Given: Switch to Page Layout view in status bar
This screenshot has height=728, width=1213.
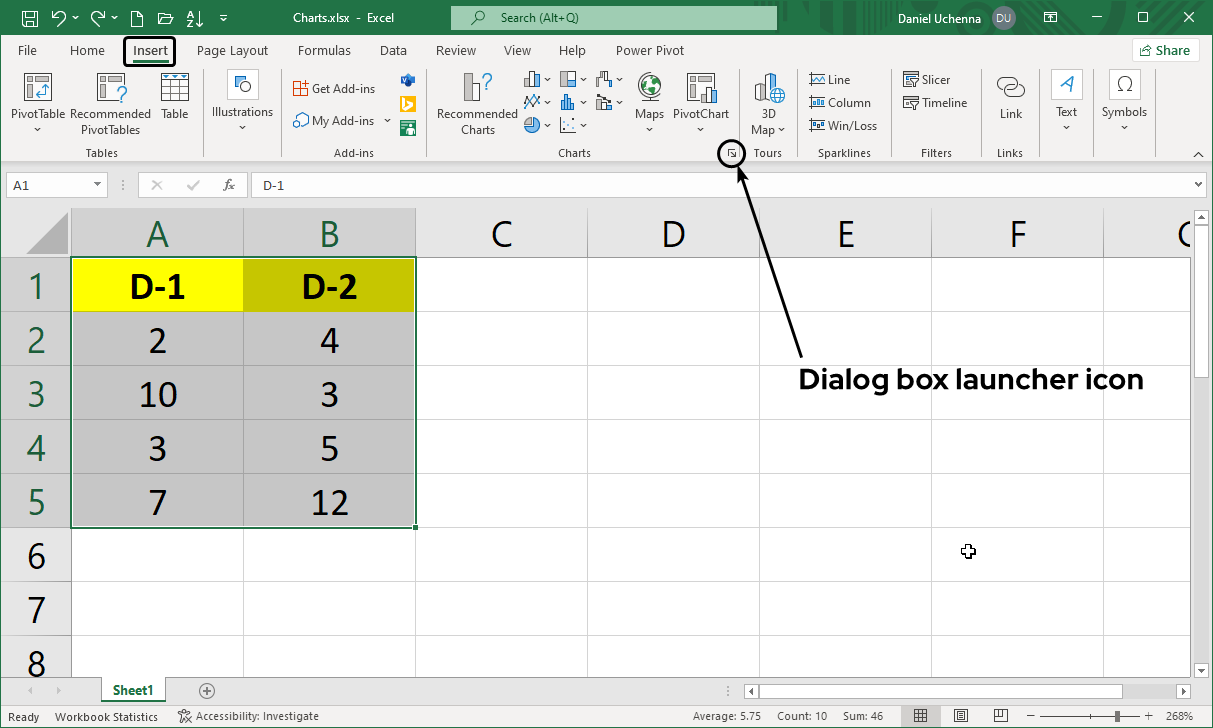Looking at the screenshot, I should pos(960,716).
